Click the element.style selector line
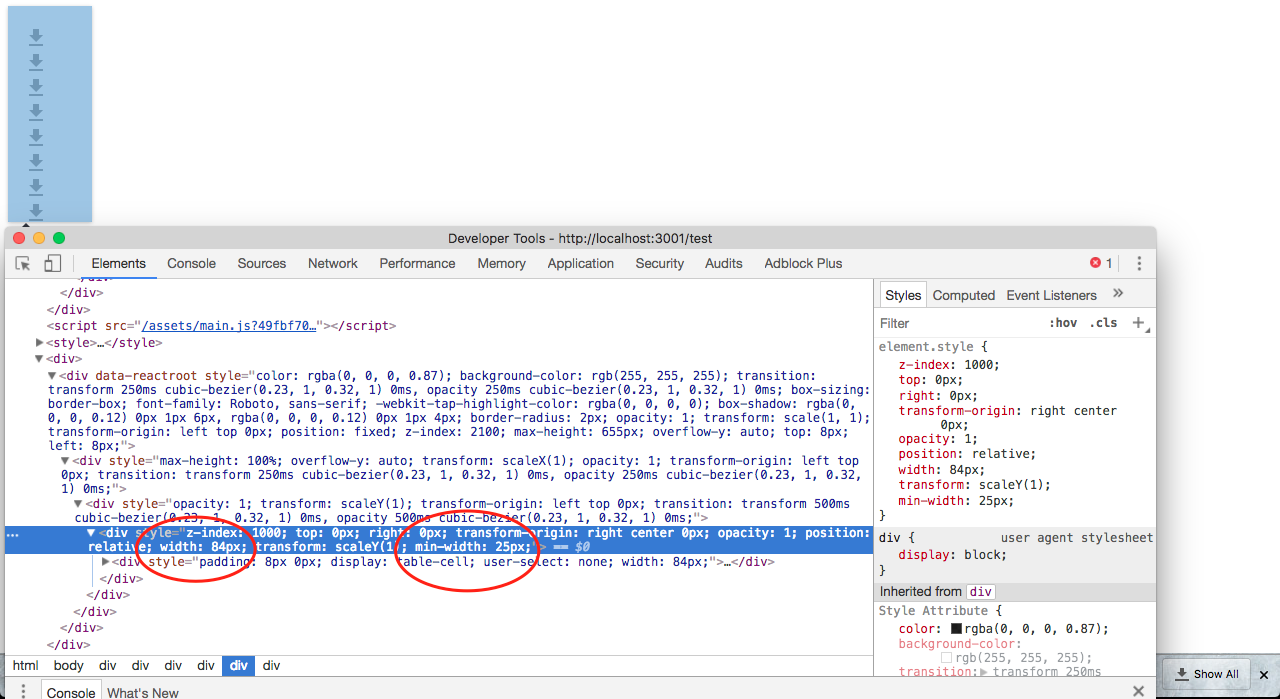Viewport: 1280px width, 699px height. click(933, 346)
